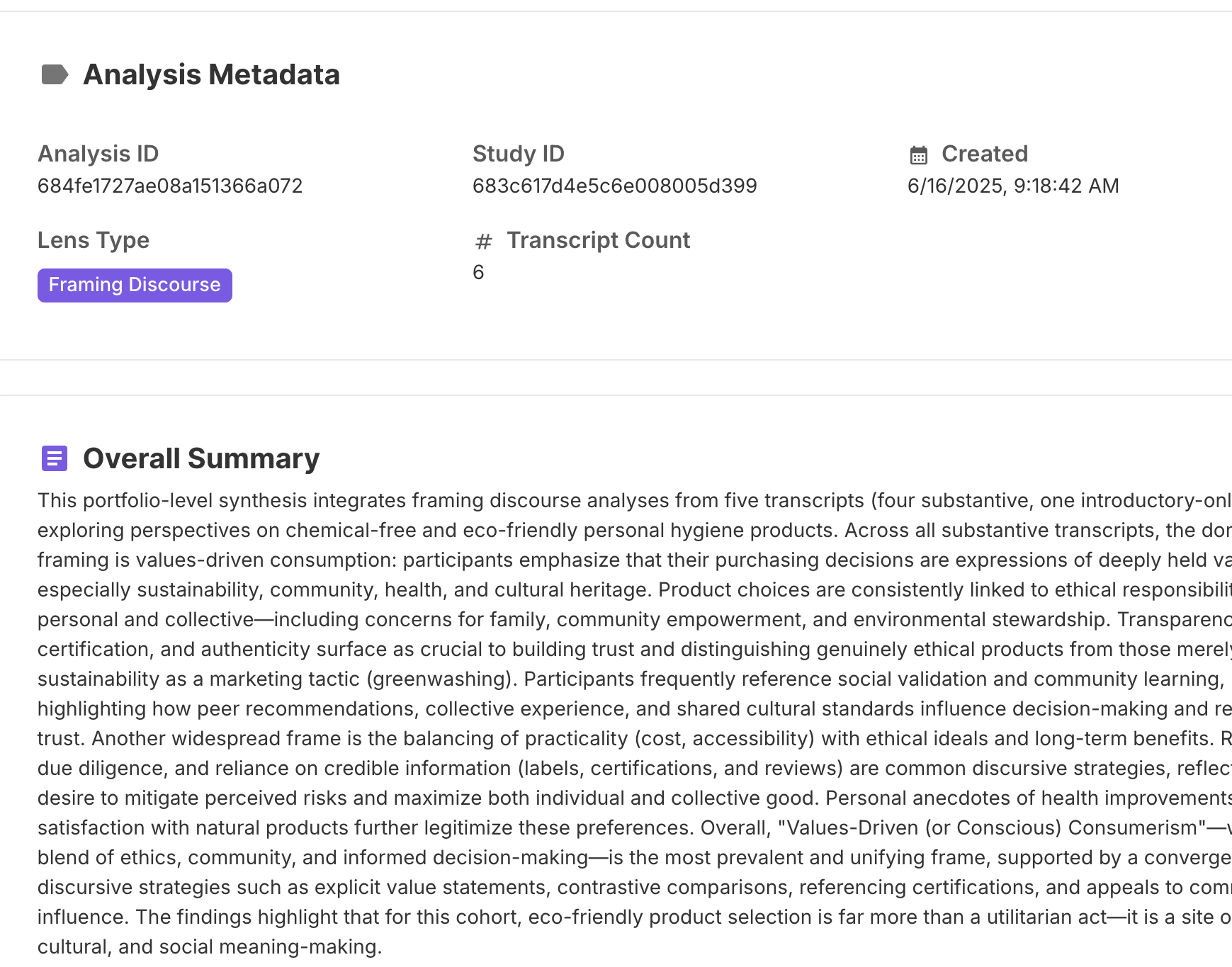
Task: Click the calendar icon next to Created
Action: (918, 154)
